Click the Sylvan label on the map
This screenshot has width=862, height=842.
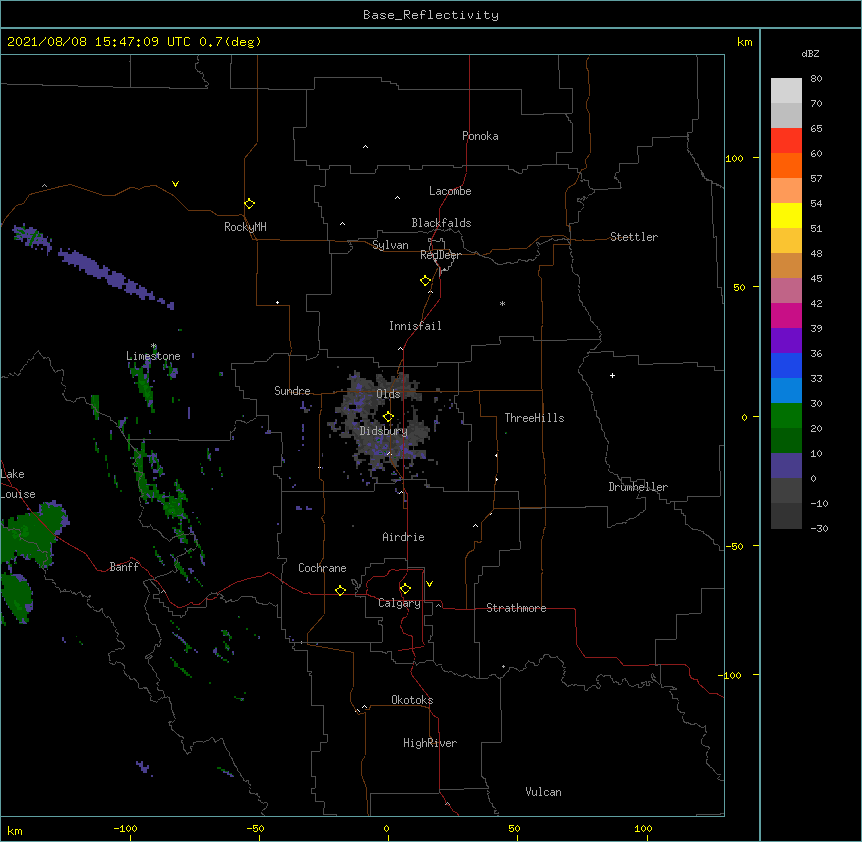click(390, 245)
